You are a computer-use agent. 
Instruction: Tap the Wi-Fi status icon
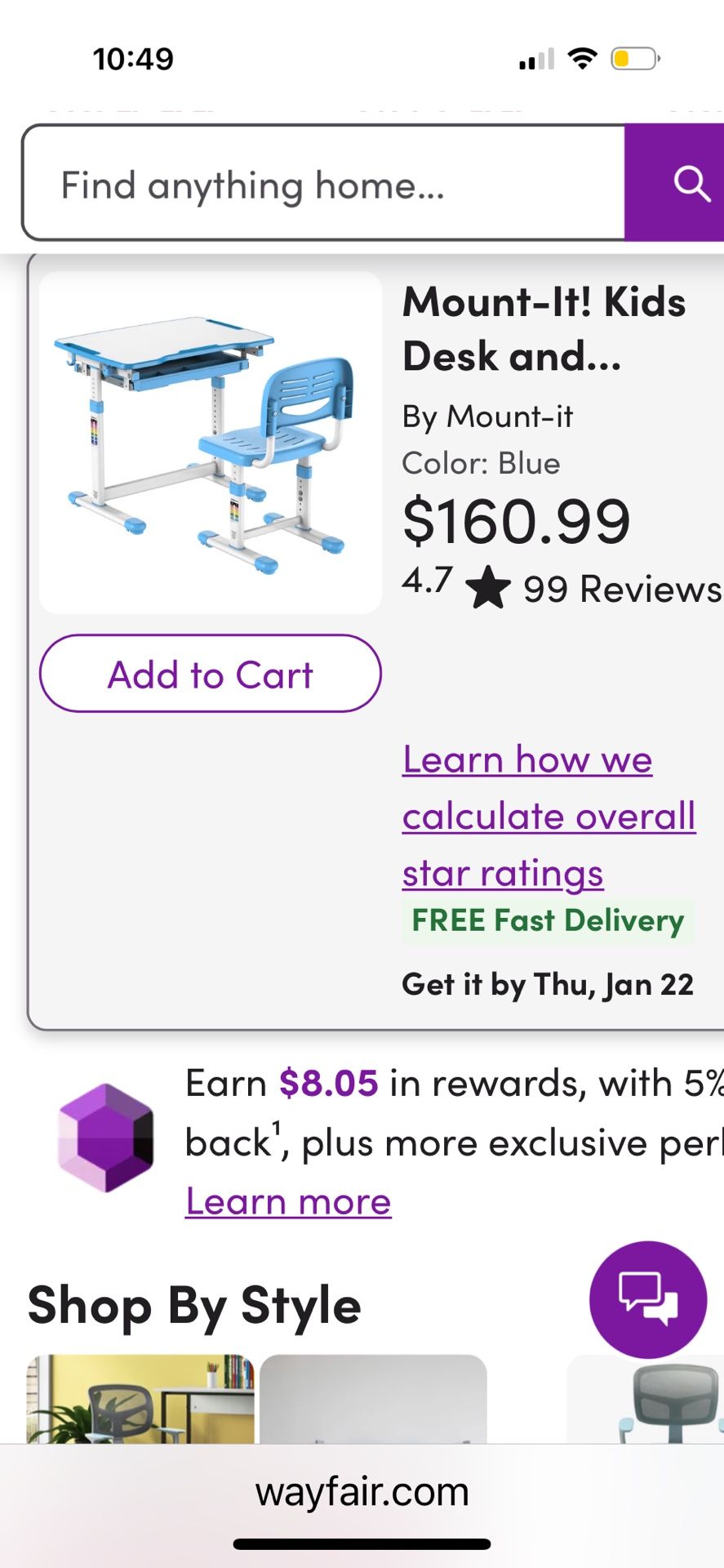tap(581, 57)
